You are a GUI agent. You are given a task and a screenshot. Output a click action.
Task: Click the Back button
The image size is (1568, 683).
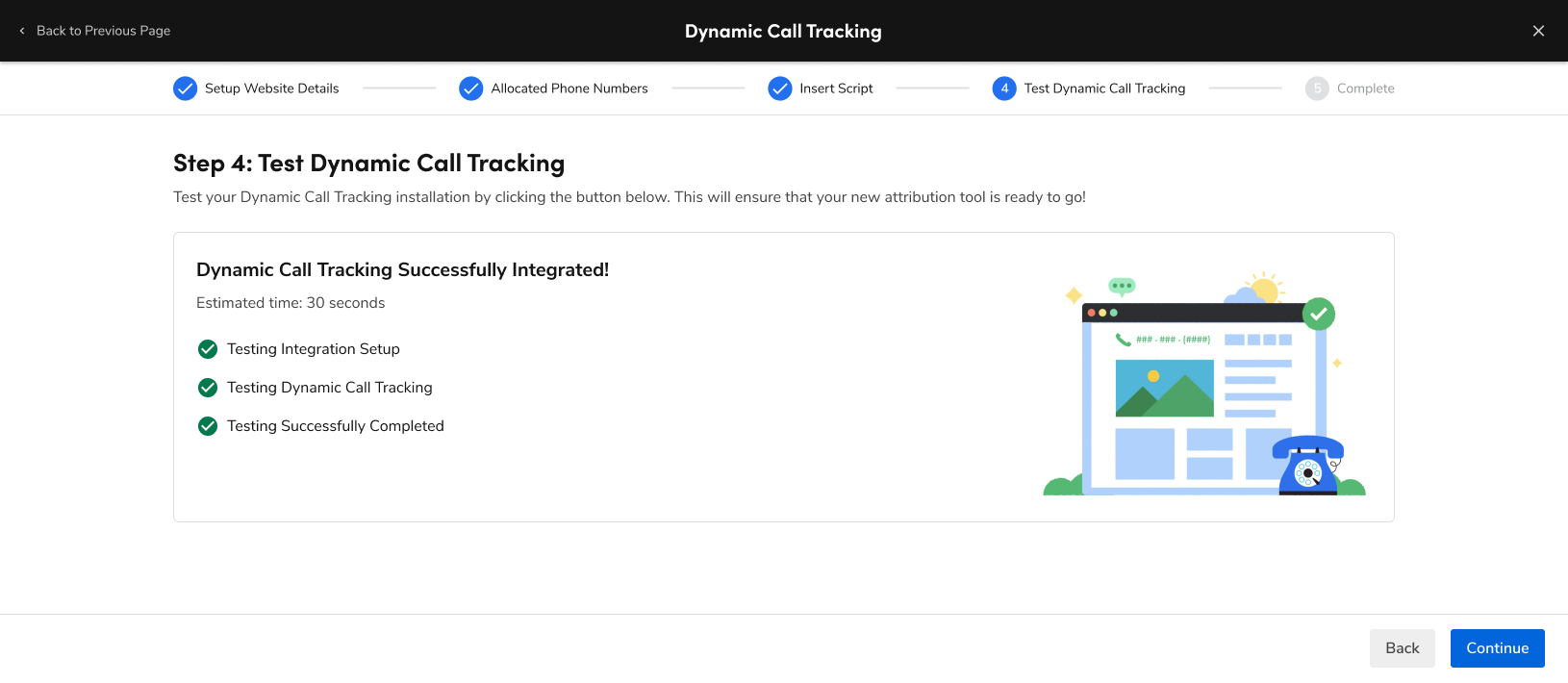pos(1402,648)
